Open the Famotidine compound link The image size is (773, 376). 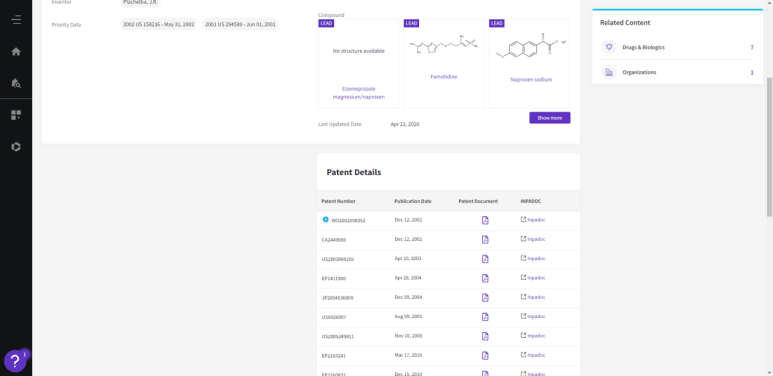tap(444, 77)
